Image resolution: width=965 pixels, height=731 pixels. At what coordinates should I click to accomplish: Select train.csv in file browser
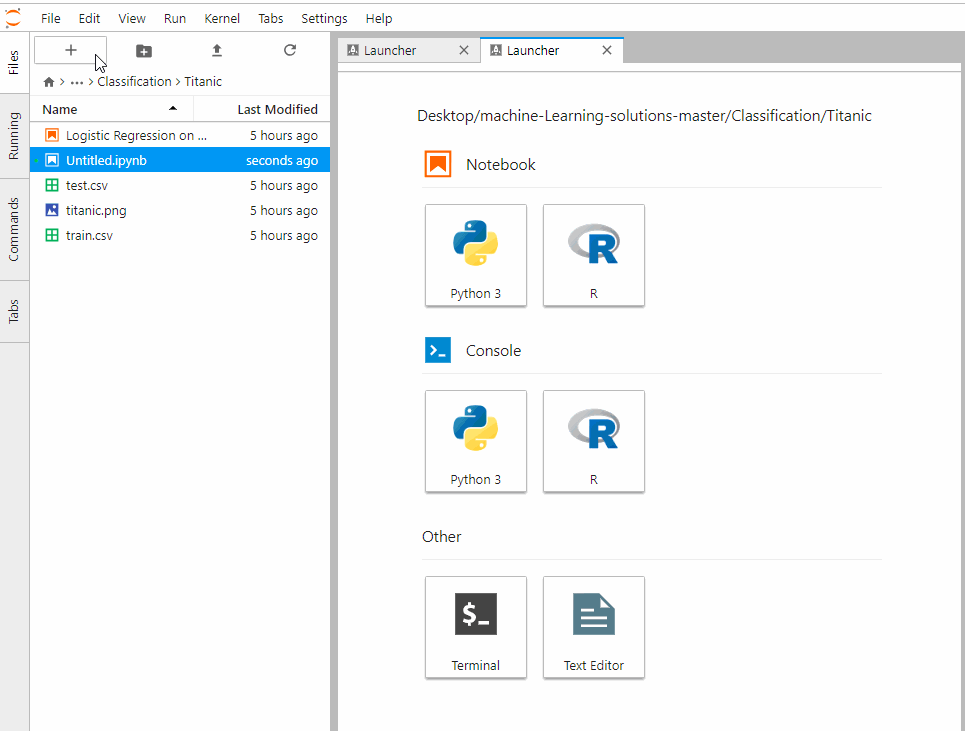coord(89,236)
